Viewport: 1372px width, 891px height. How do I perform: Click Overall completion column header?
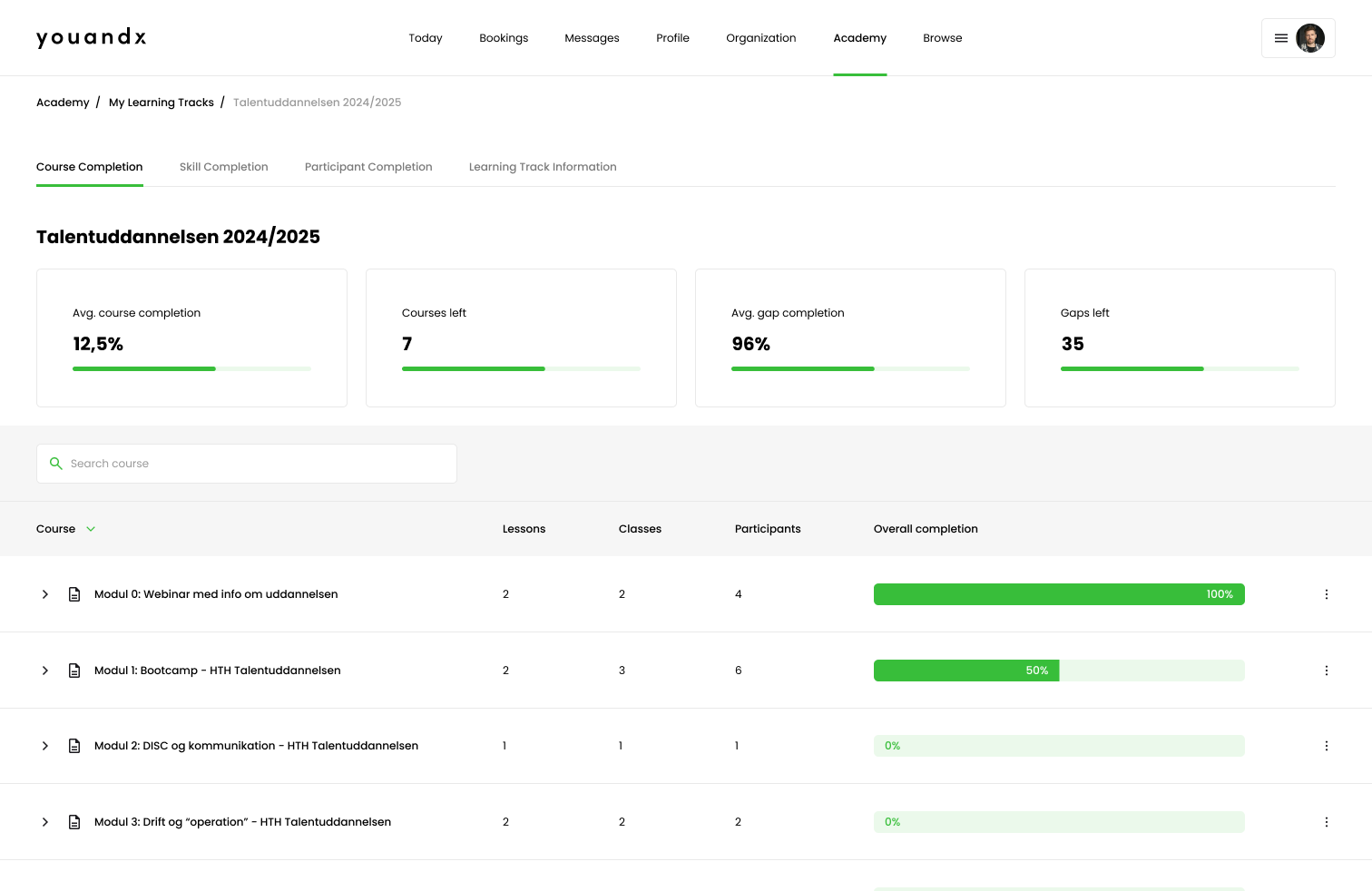pos(926,529)
